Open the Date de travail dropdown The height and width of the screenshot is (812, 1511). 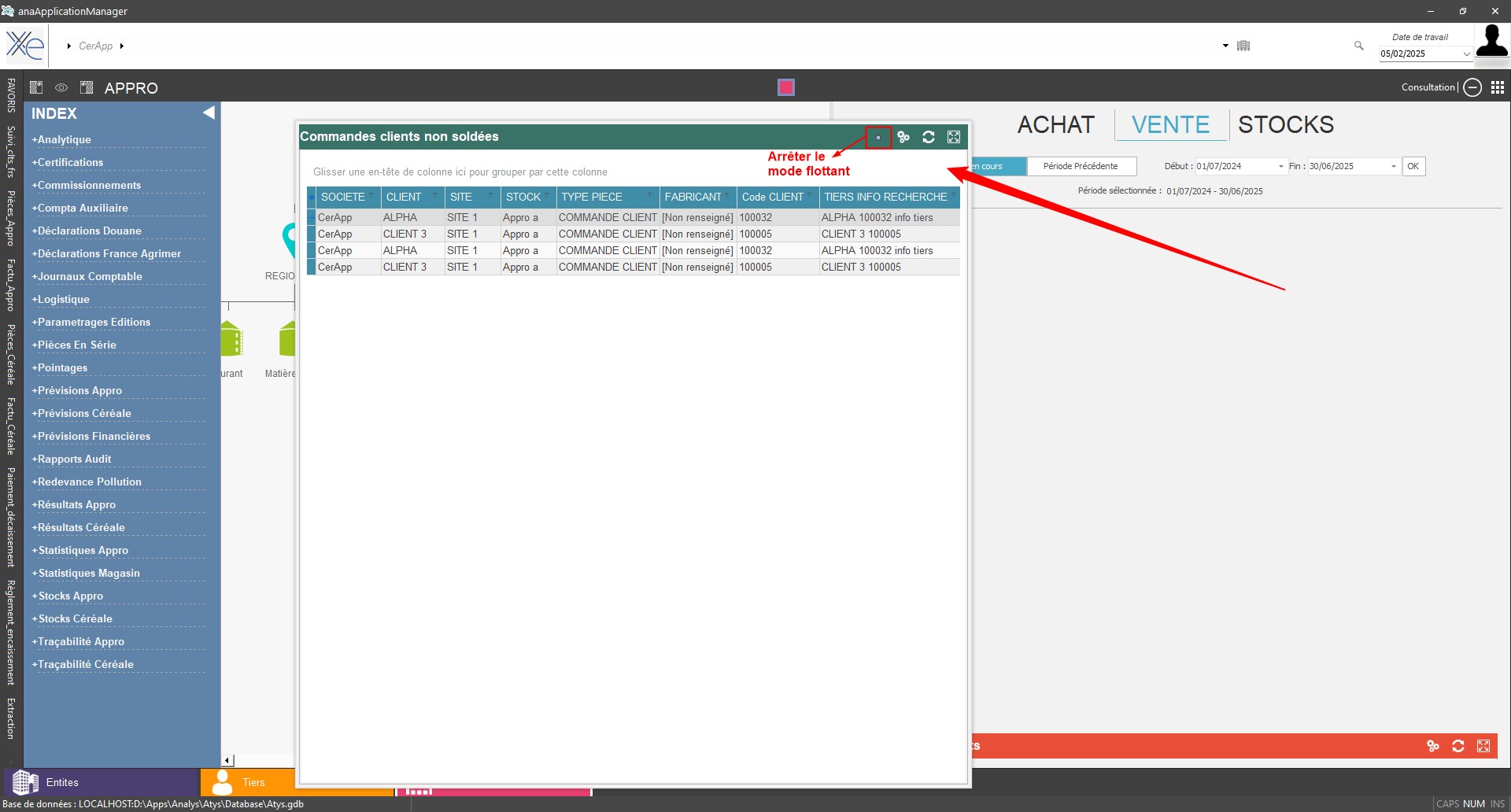(x=1466, y=54)
